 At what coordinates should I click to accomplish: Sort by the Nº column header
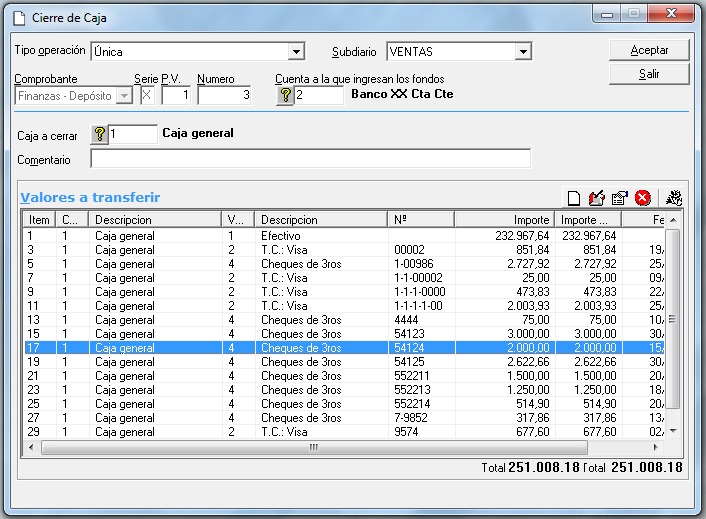[420, 219]
